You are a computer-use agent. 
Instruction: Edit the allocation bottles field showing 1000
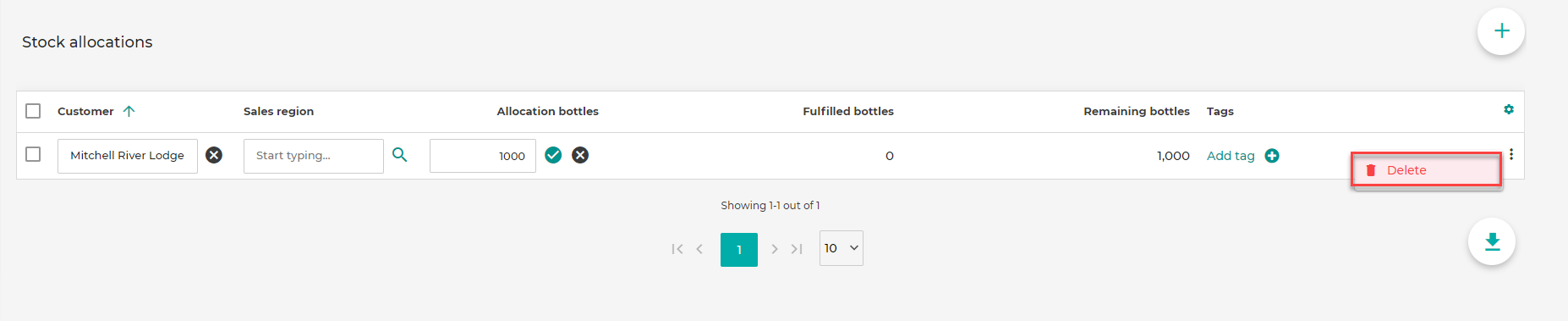[483, 156]
